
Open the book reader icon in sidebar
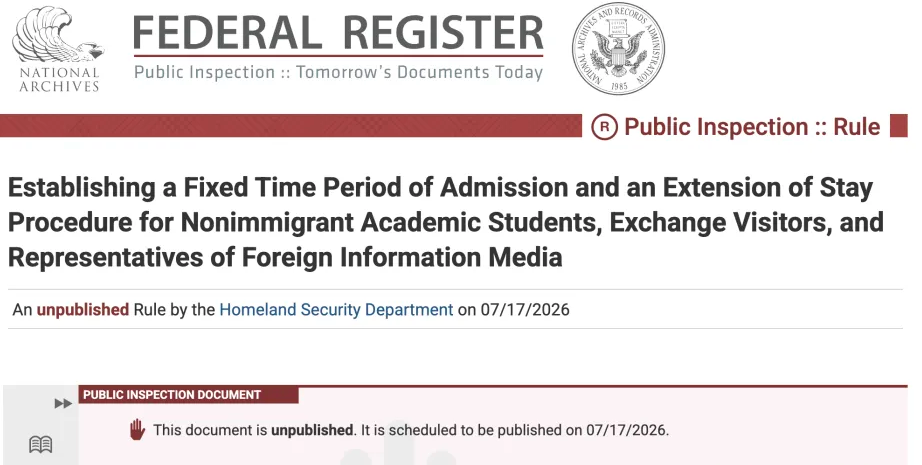(x=41, y=444)
